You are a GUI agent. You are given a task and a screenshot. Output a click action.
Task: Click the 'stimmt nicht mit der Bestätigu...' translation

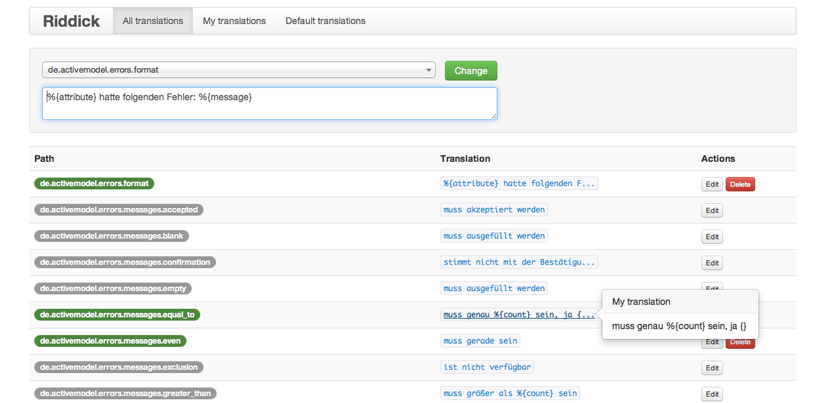[x=519, y=262]
